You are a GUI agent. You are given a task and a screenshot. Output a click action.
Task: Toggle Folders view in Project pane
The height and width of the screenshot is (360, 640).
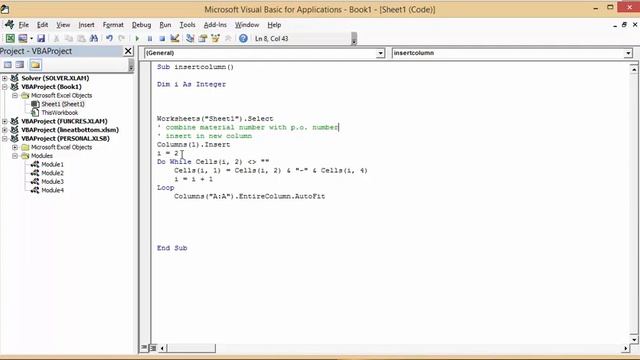click(x=36, y=64)
